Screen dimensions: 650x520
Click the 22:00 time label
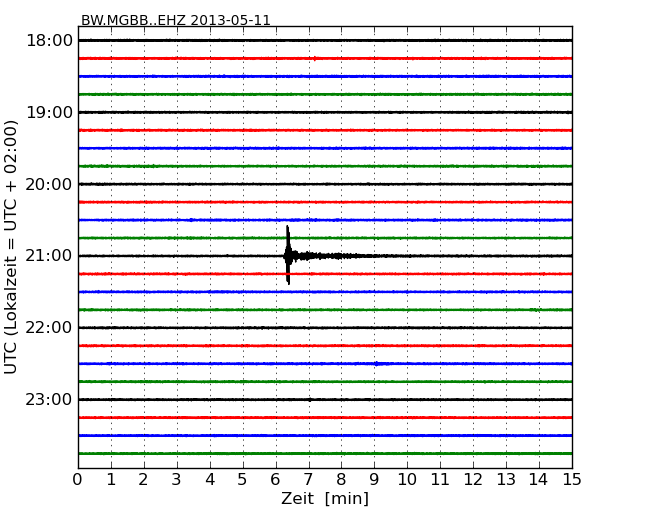49,328
